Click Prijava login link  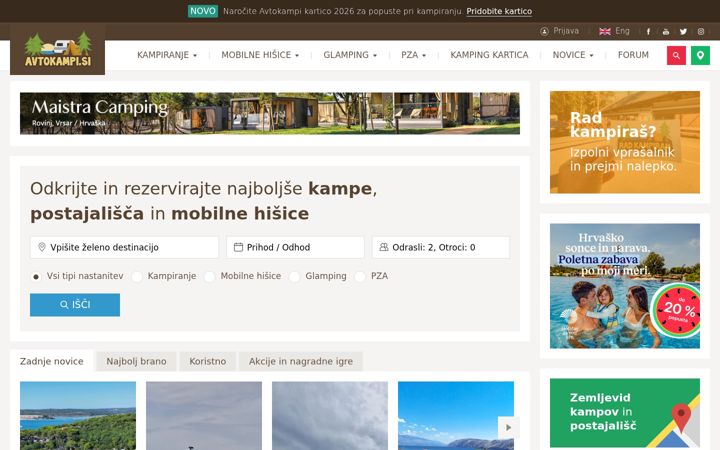pyautogui.click(x=566, y=31)
